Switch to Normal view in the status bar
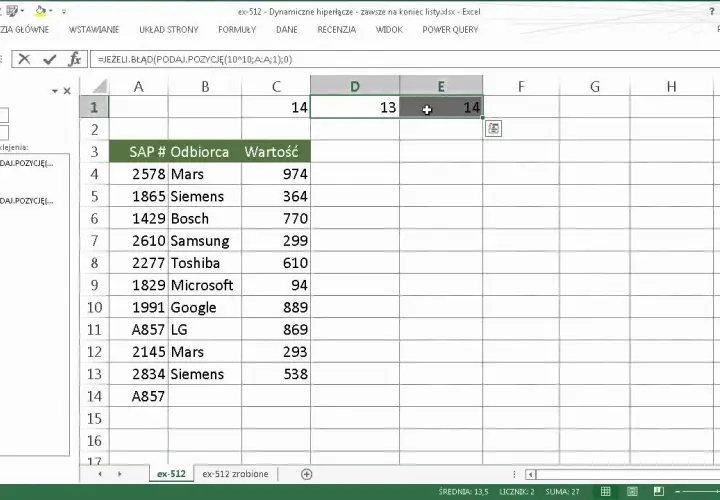The width and height of the screenshot is (720, 500). [x=605, y=491]
